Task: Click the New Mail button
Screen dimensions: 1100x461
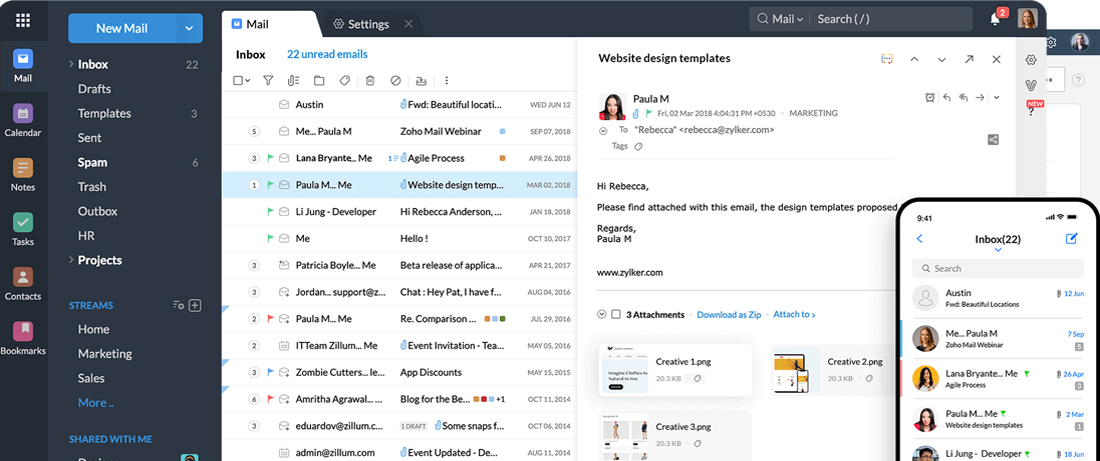Action: click(121, 28)
